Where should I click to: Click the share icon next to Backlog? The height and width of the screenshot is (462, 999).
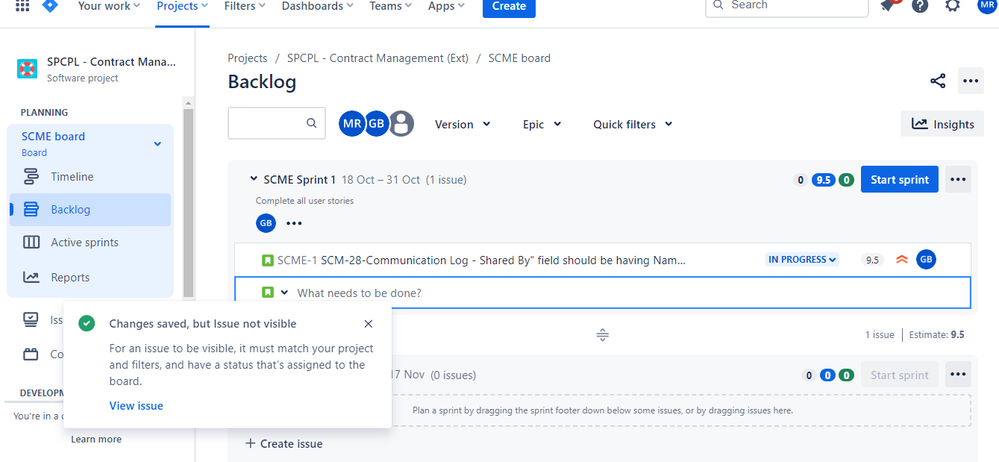[938, 81]
